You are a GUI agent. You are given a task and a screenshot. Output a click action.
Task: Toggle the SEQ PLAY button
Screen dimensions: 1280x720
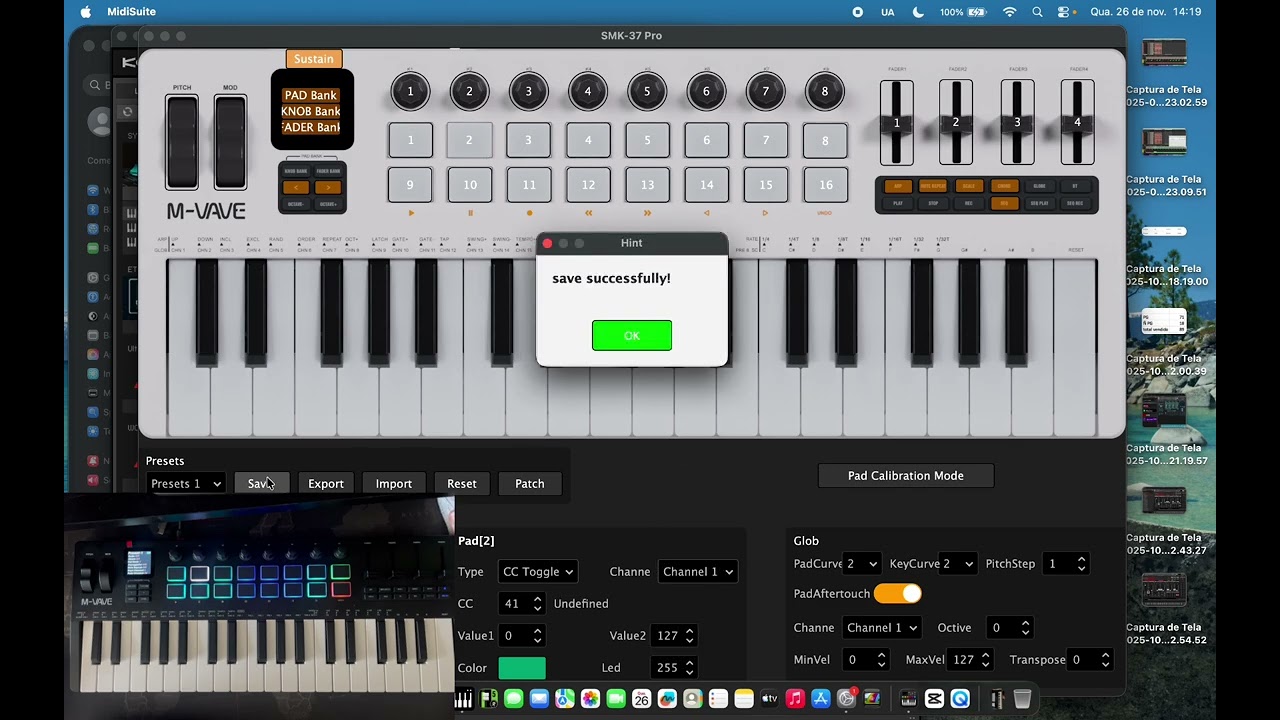coord(1040,203)
